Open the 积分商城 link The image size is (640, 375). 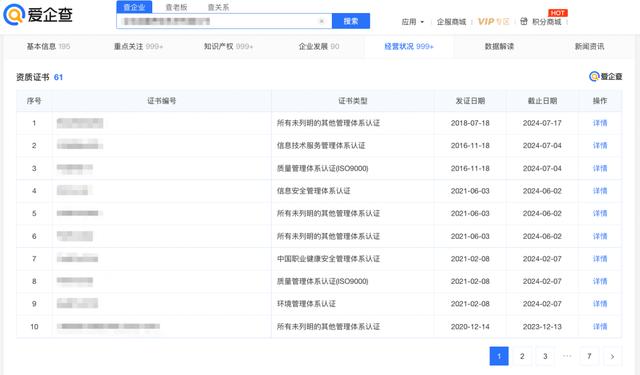click(x=547, y=22)
